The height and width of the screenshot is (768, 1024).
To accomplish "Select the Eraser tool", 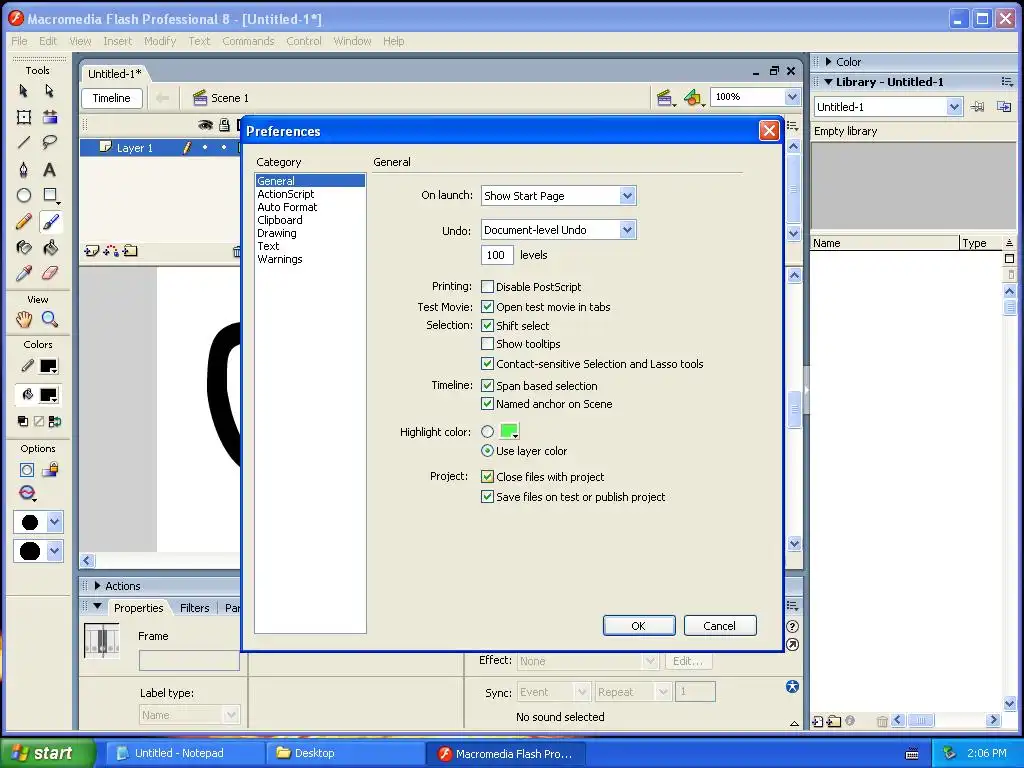I will pyautogui.click(x=50, y=273).
